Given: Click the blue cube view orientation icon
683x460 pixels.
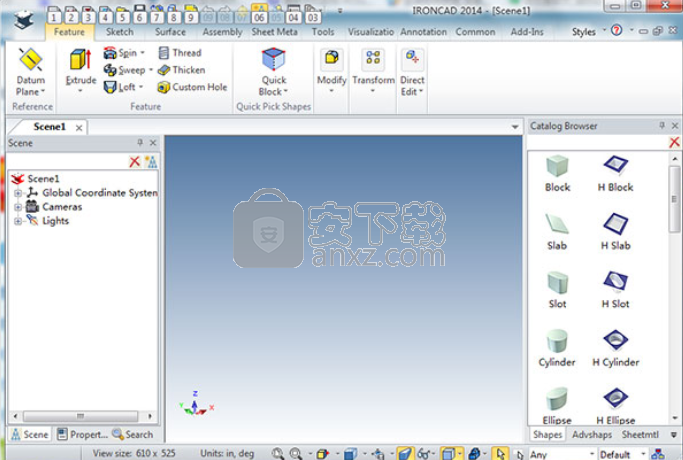Looking at the screenshot, I should pyautogui.click(x=350, y=453).
